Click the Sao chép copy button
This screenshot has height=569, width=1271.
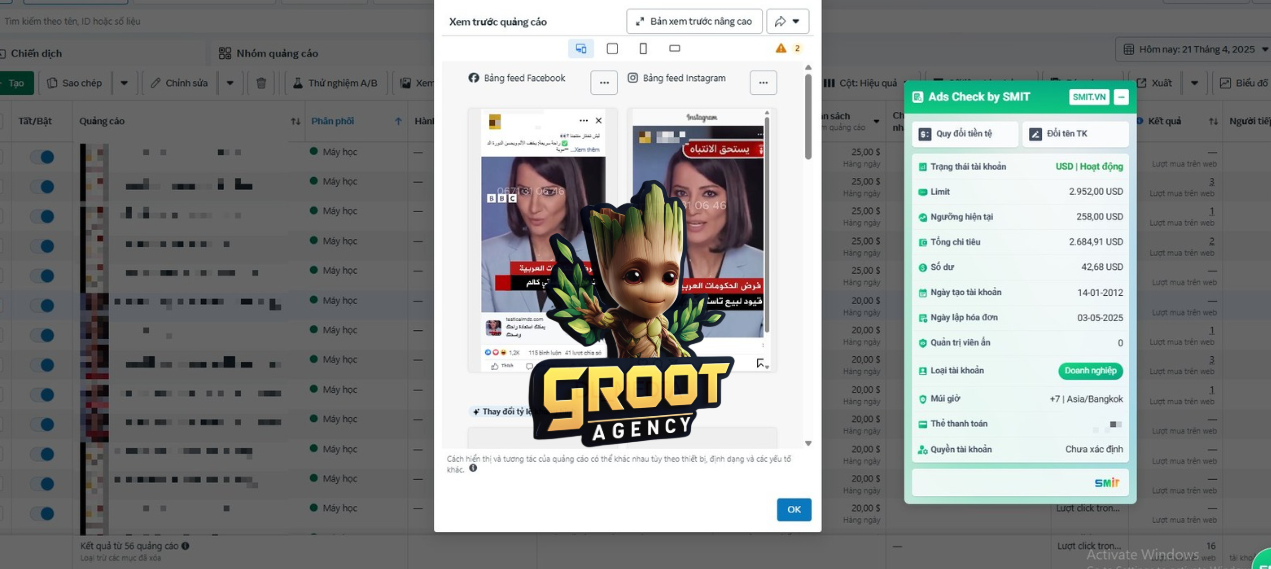pos(74,83)
